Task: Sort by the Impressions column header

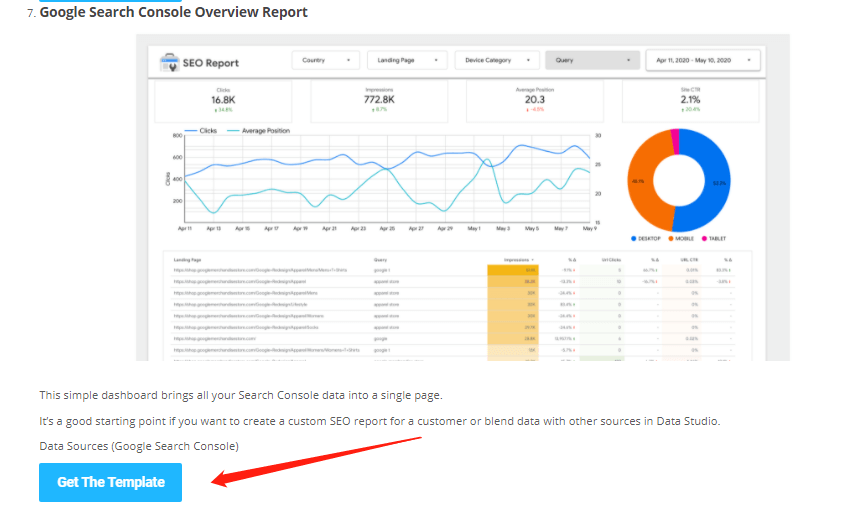Action: point(518,260)
